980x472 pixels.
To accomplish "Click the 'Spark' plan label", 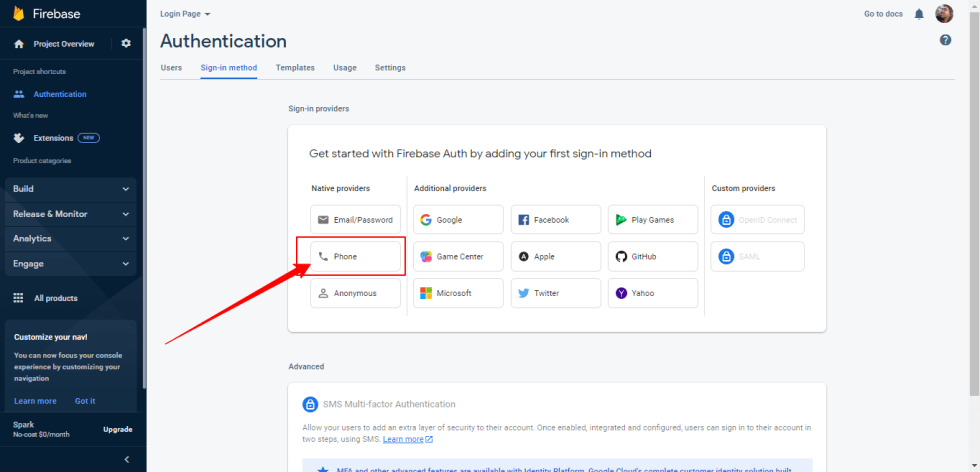I will (24, 424).
